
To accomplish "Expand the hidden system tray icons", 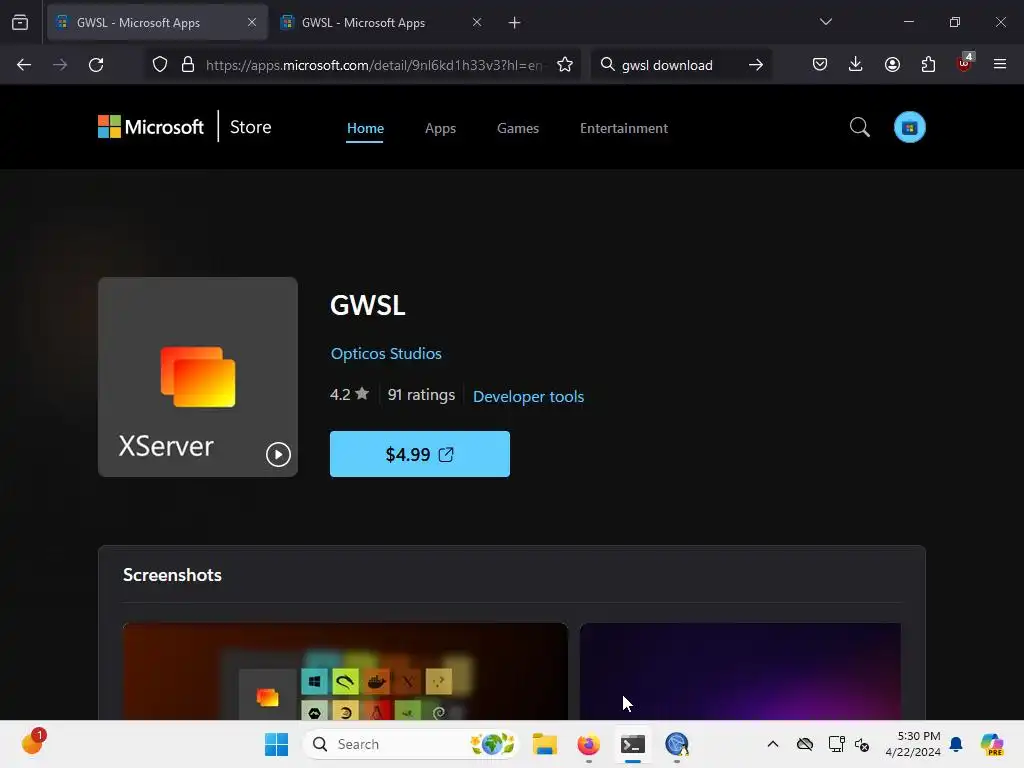I will coord(773,744).
